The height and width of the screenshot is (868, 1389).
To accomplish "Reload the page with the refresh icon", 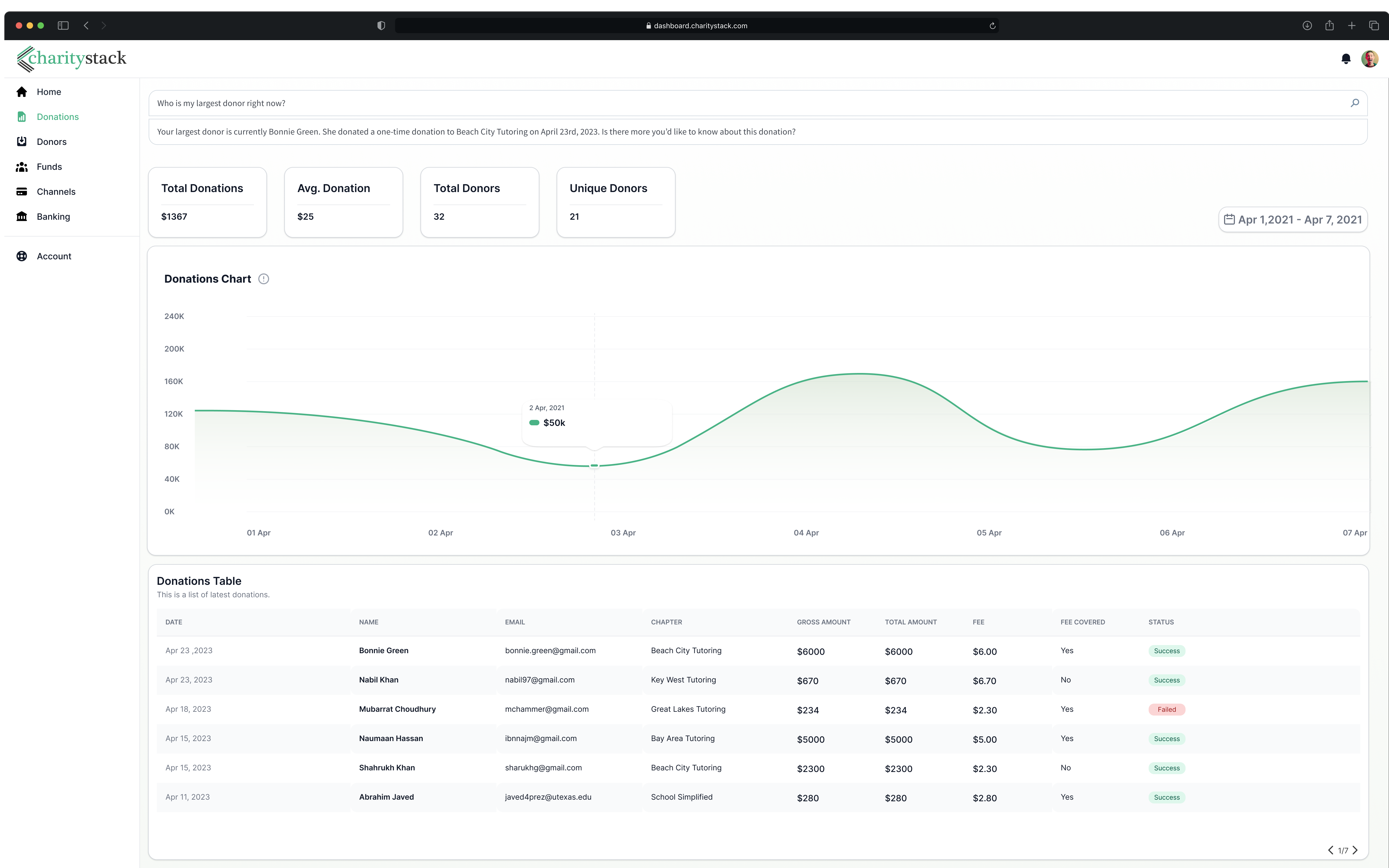I will [992, 26].
